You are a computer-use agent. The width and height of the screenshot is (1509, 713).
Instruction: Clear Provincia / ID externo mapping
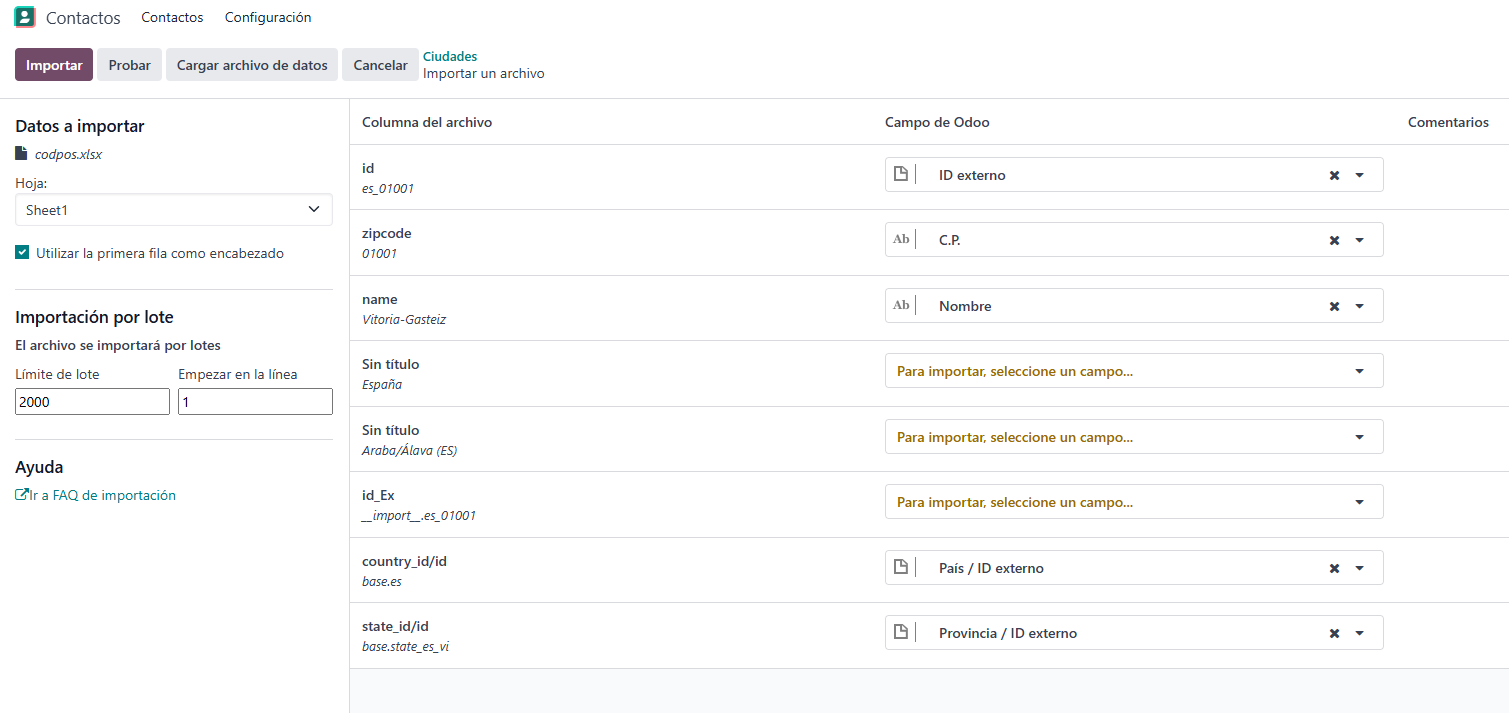1334,633
